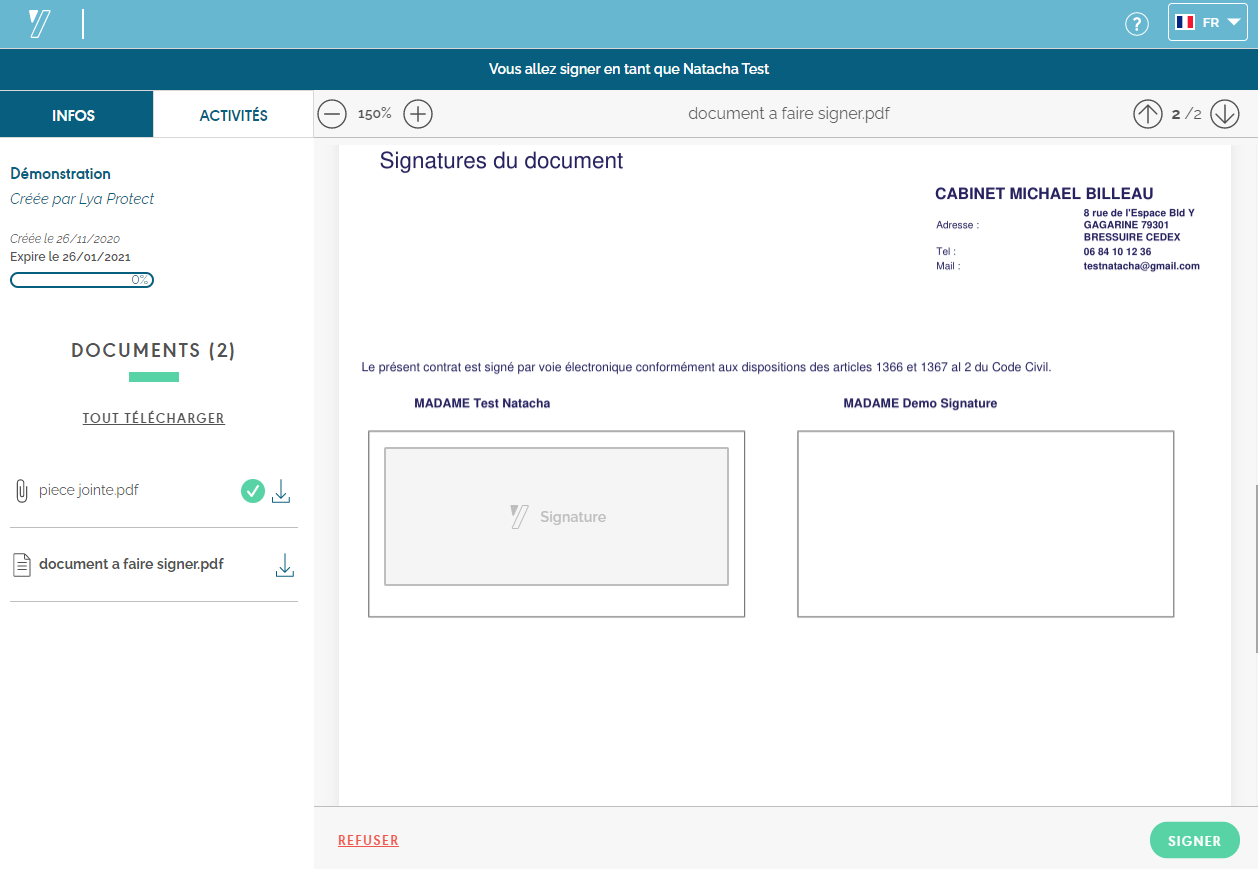
Task: Click TOUT TÉLÉCHARGER link
Action: (x=154, y=418)
